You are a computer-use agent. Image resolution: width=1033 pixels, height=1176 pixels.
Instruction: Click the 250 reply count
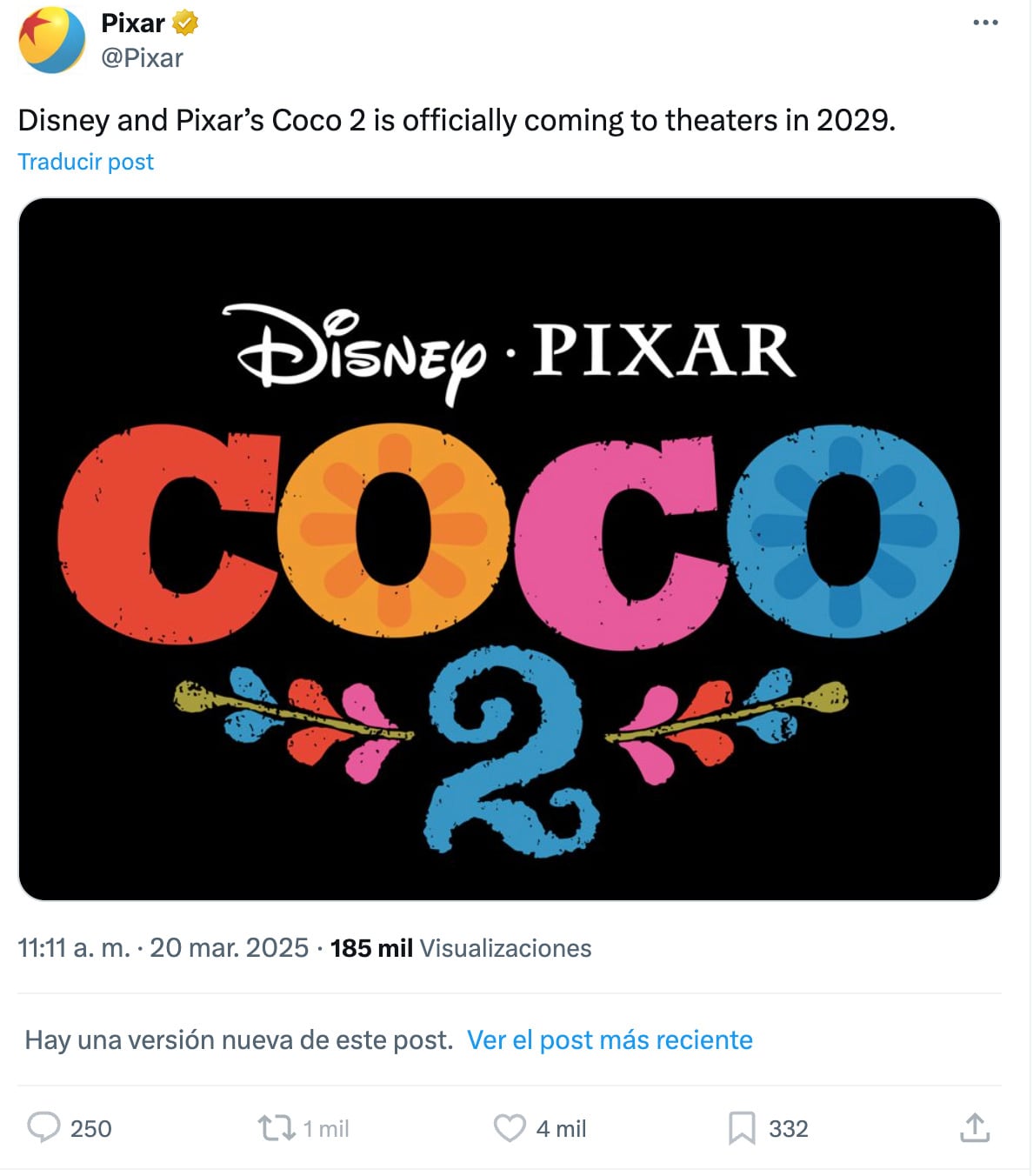coord(90,1128)
